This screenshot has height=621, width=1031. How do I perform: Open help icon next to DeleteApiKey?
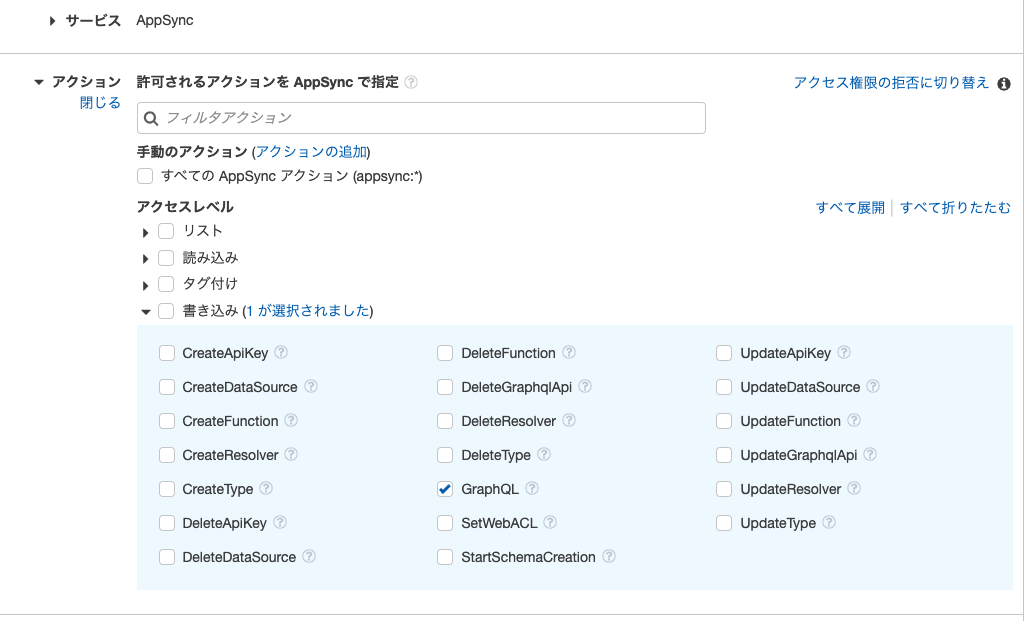pos(279,523)
